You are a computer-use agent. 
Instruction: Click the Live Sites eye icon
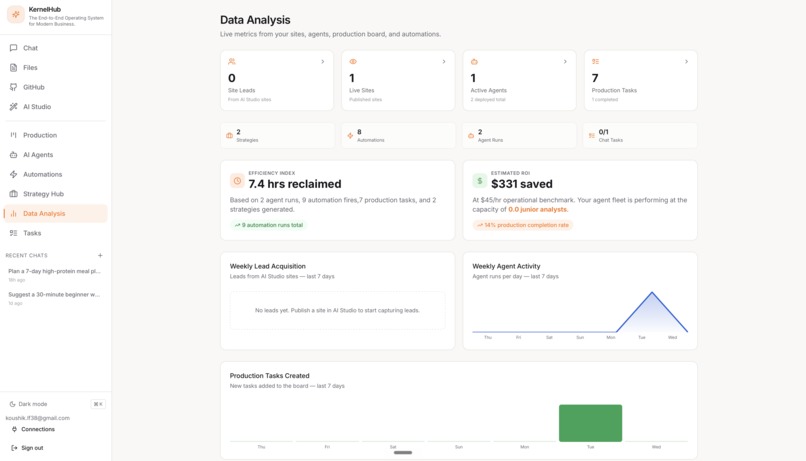point(353,61)
